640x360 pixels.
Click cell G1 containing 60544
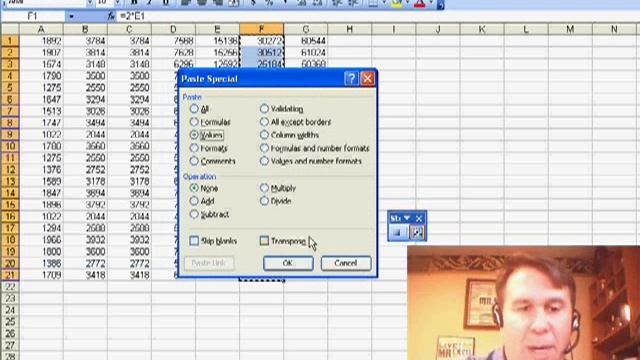(306, 41)
